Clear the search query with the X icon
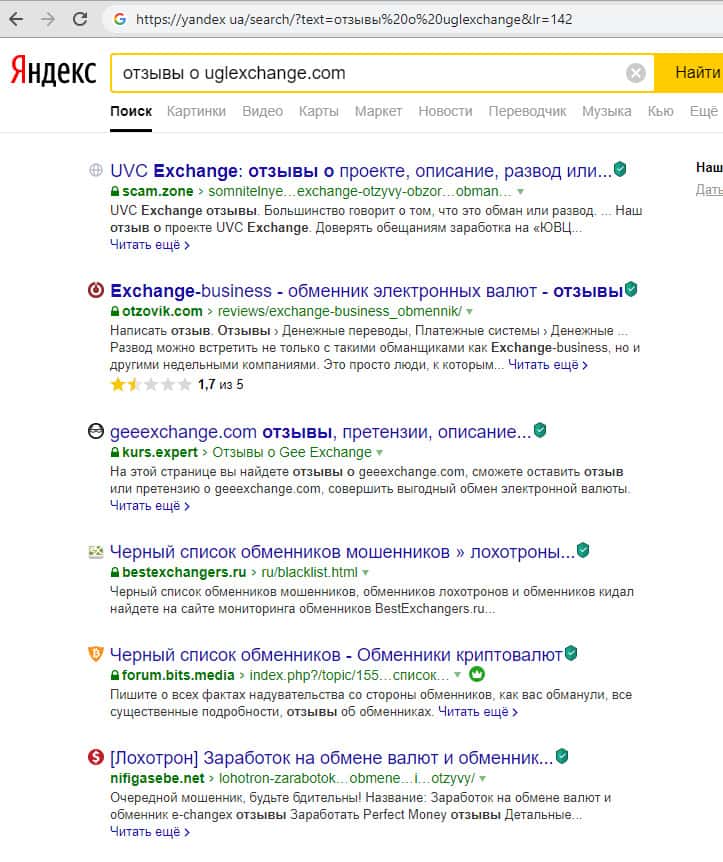 click(636, 73)
